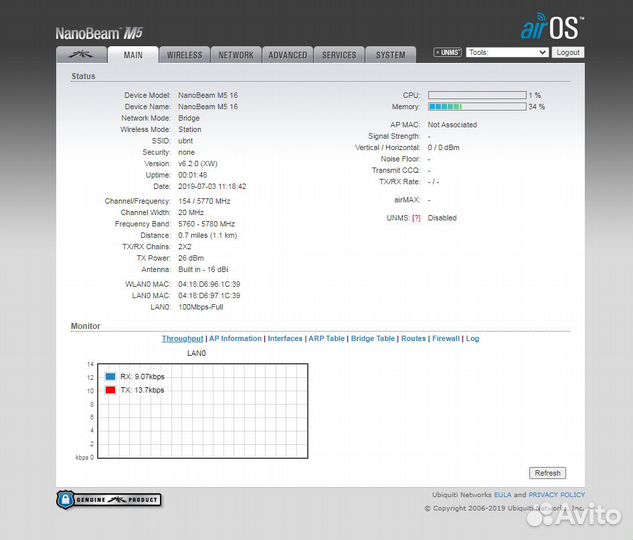Open the UNMS [?] help link
The width and height of the screenshot is (633, 540).
[x=416, y=218]
